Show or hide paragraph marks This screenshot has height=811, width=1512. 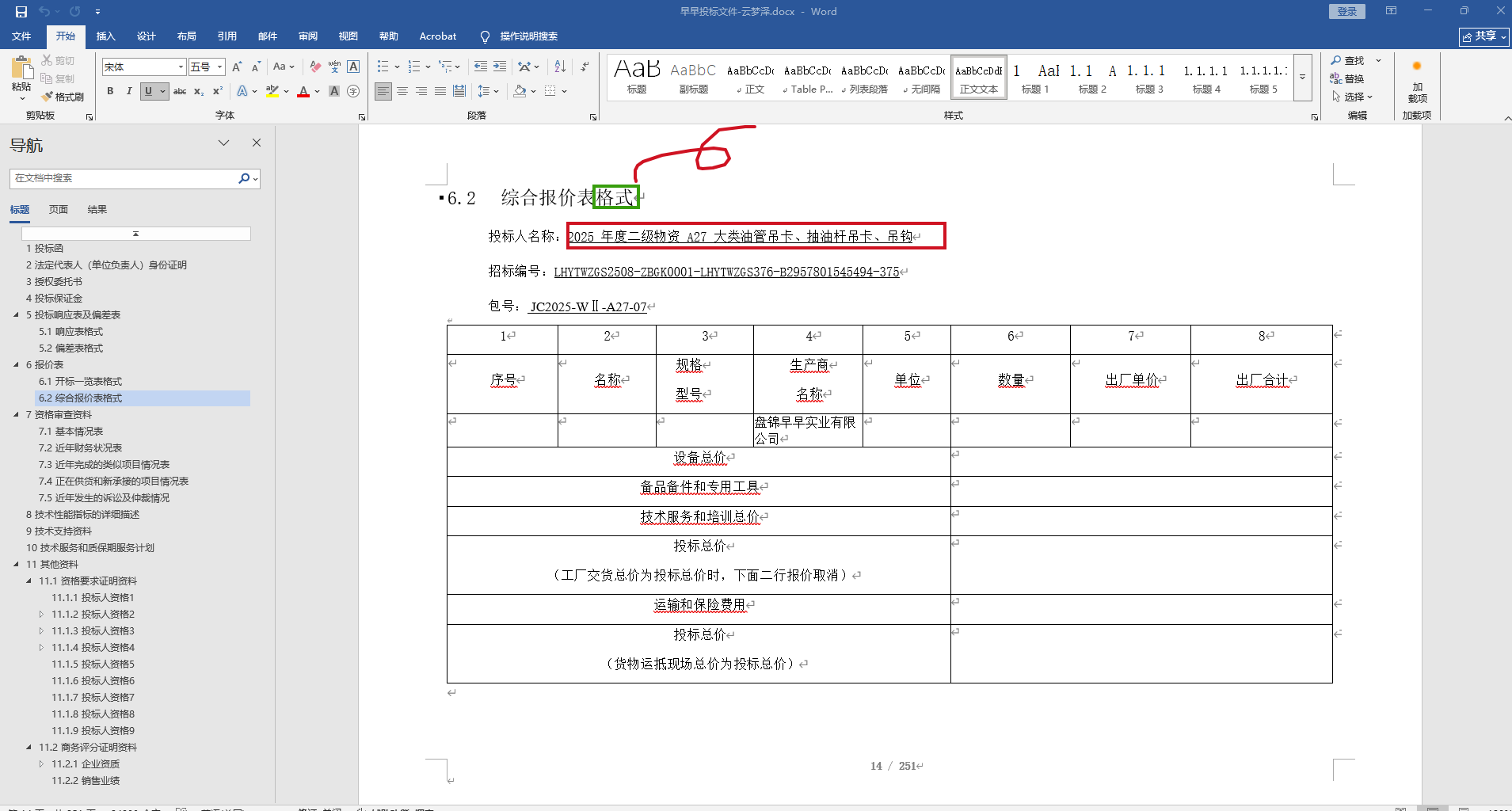click(x=585, y=67)
